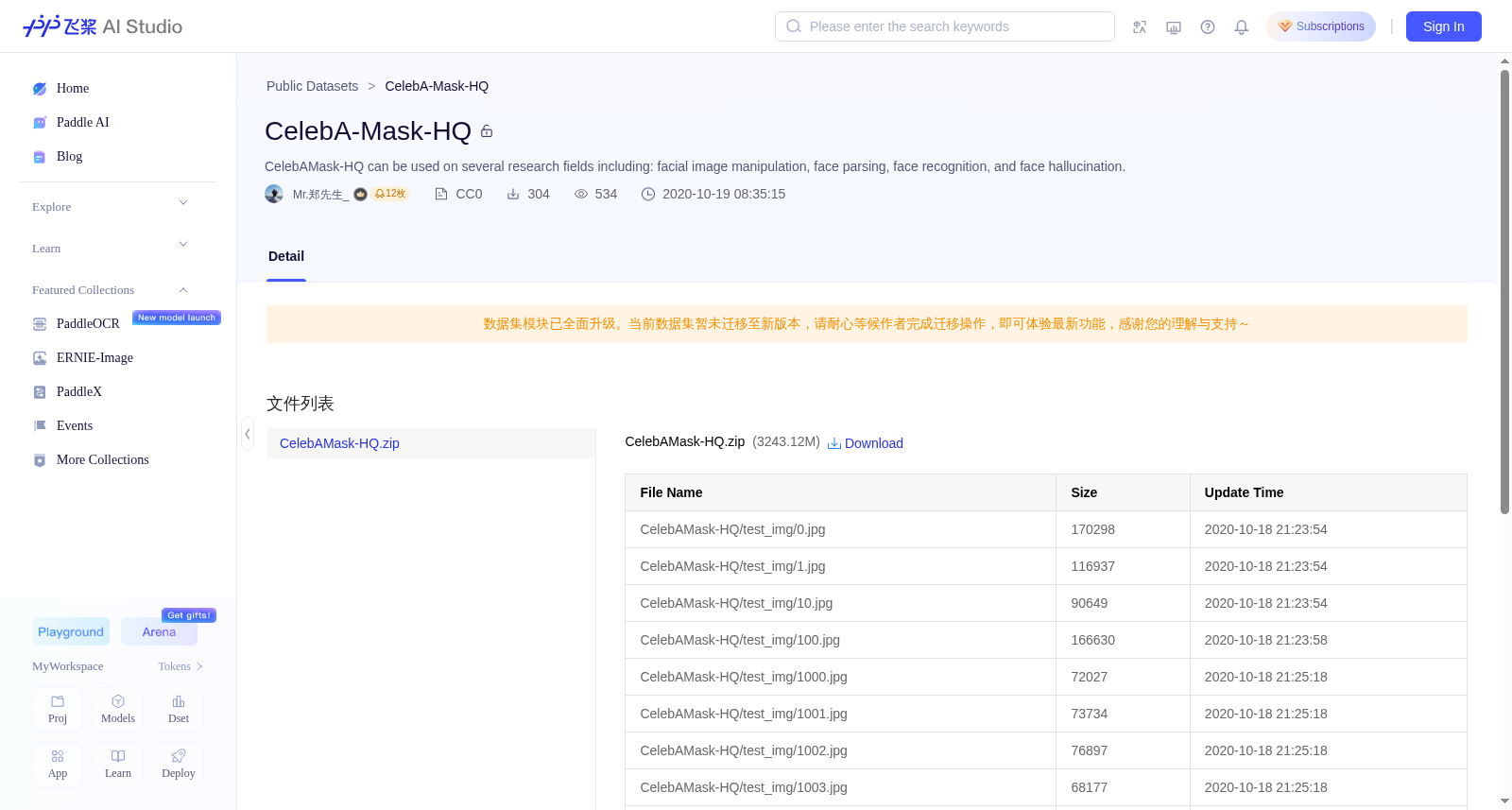Focus the search keywords field

[945, 26]
